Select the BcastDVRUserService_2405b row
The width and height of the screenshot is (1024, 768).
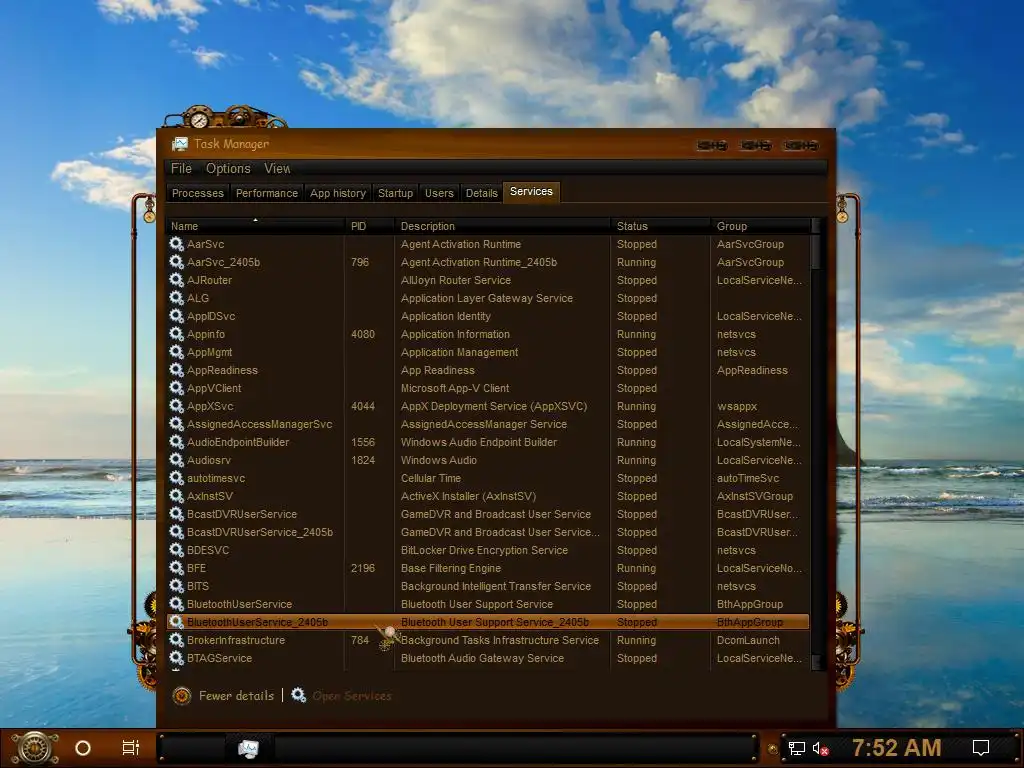[488, 532]
